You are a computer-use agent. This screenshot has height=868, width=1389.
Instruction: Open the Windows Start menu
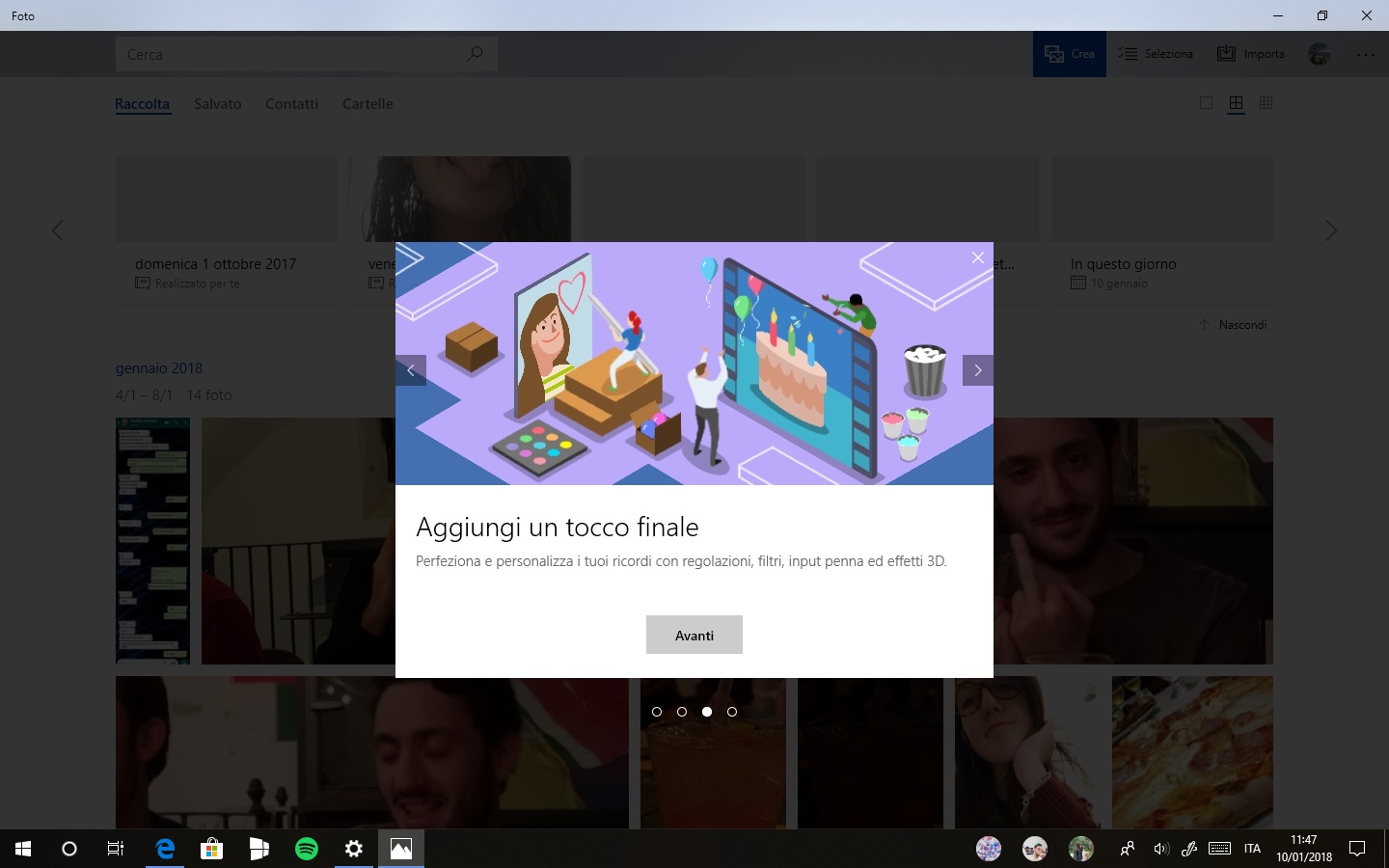(23, 849)
